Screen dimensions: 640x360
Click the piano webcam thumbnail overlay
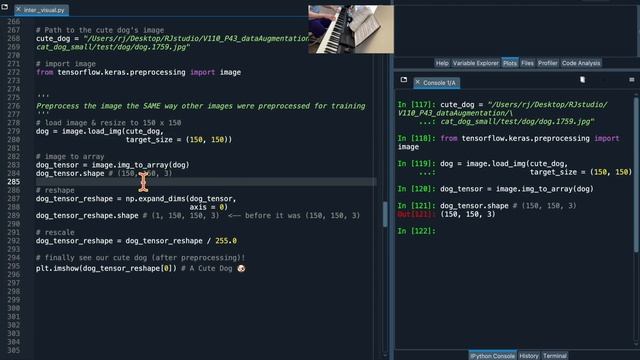click(x=351, y=29)
